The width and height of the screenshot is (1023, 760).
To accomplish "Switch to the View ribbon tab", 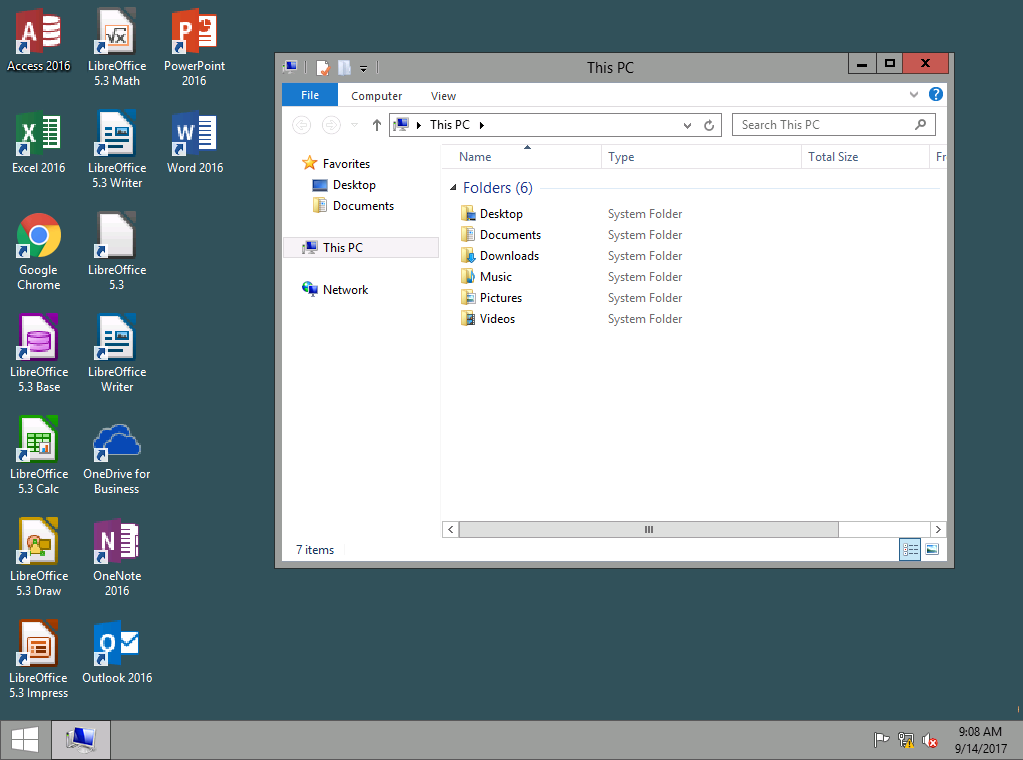I will 443,95.
